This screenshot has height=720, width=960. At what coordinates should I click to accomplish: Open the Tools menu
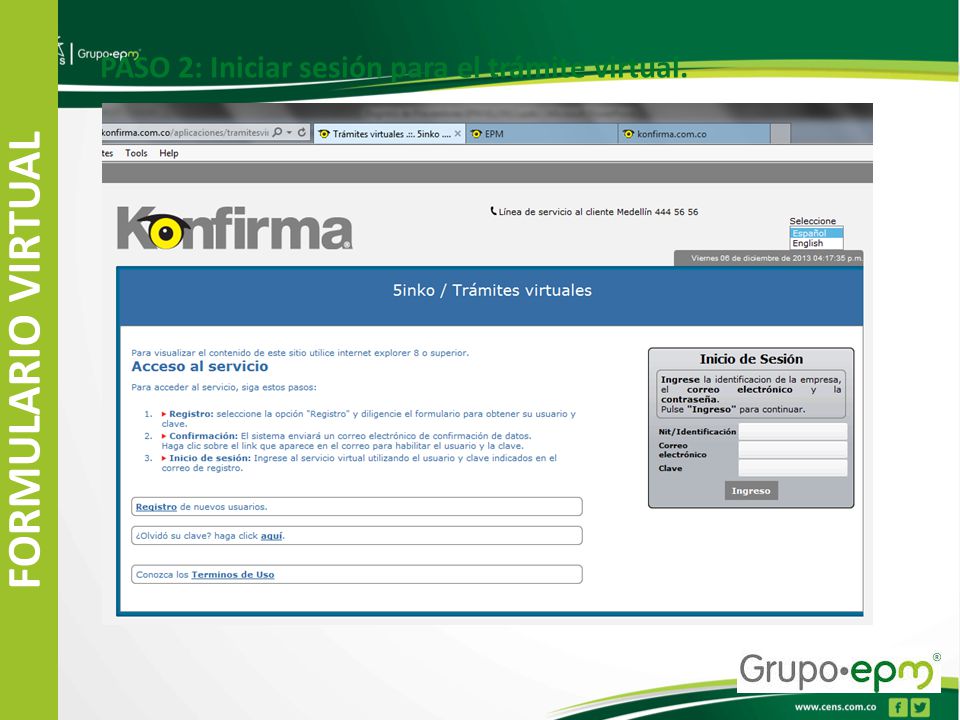coord(136,153)
